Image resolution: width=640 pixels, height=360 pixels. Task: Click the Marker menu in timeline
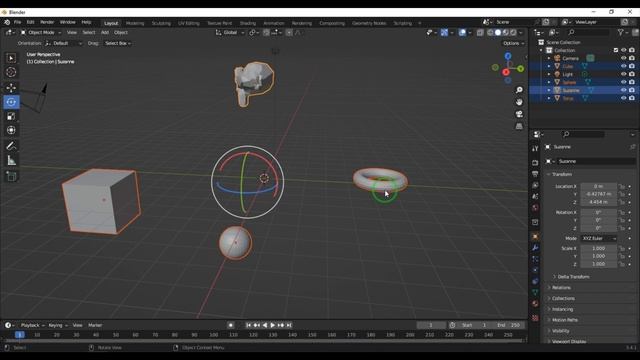click(x=95, y=325)
